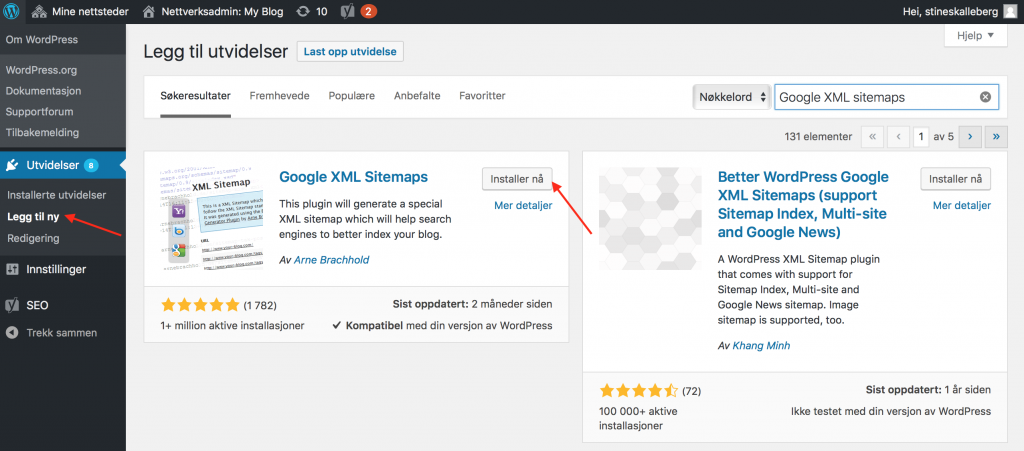This screenshot has height=451, width=1024.
Task: Click the user avatar icon
Action: coord(1010,11)
